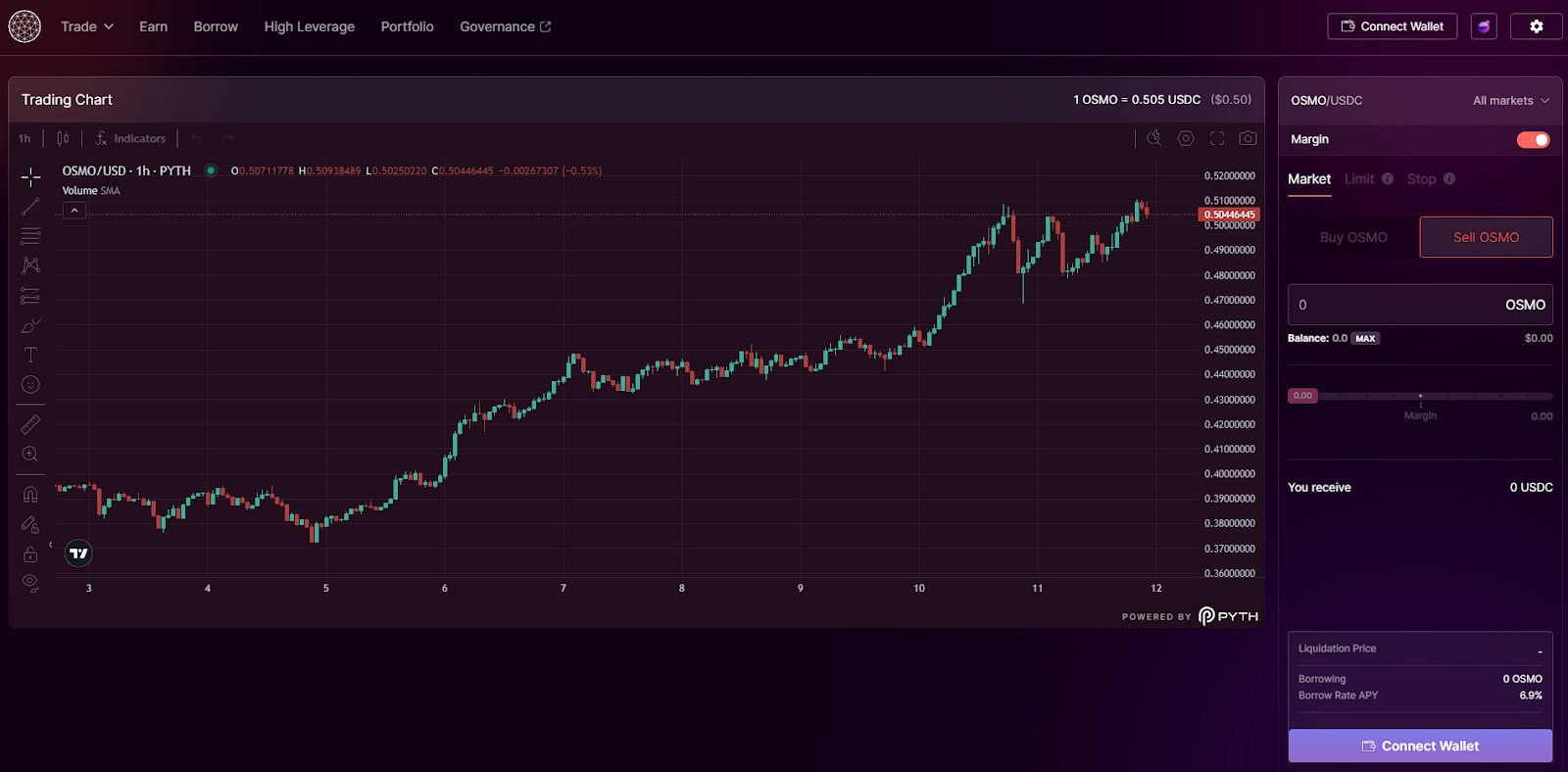Open the emoji icons tool
1568x772 pixels.
(x=30, y=385)
